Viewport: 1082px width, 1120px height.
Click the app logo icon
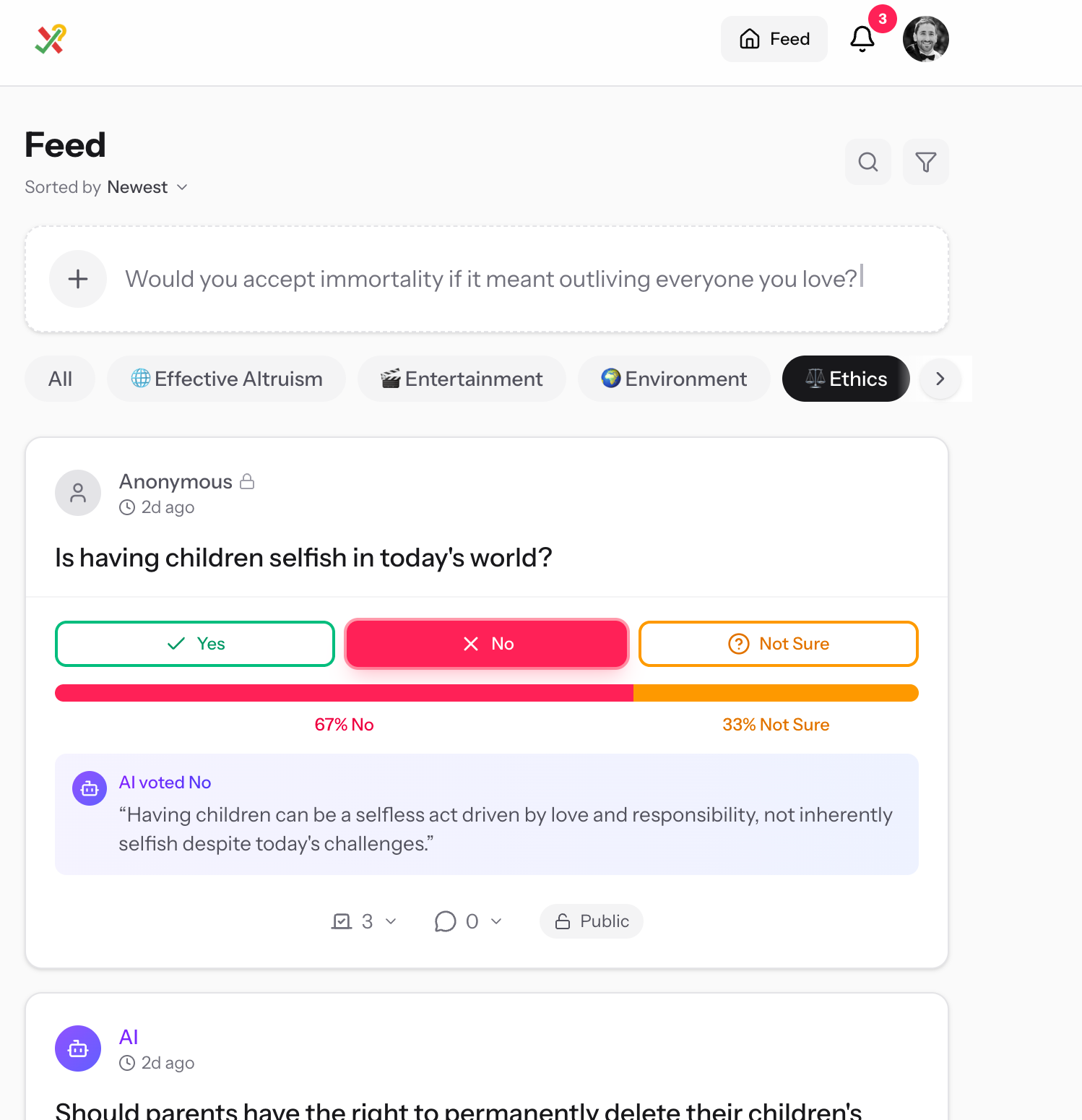click(51, 39)
